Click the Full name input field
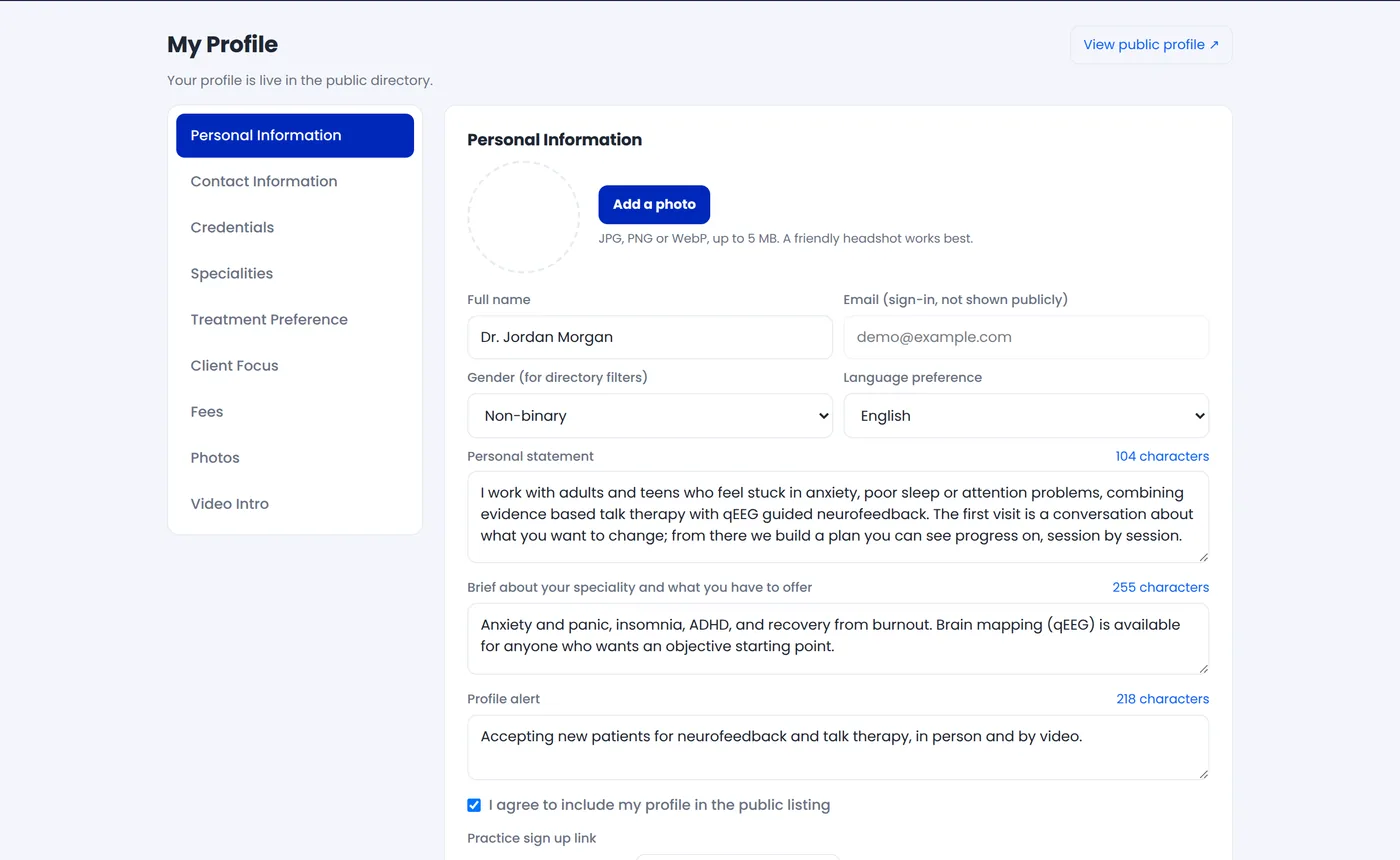1400x860 pixels. click(650, 337)
